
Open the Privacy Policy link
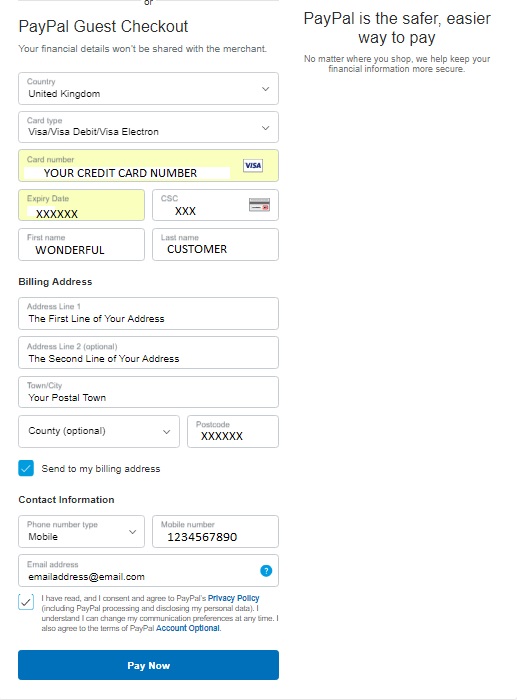click(x=233, y=598)
